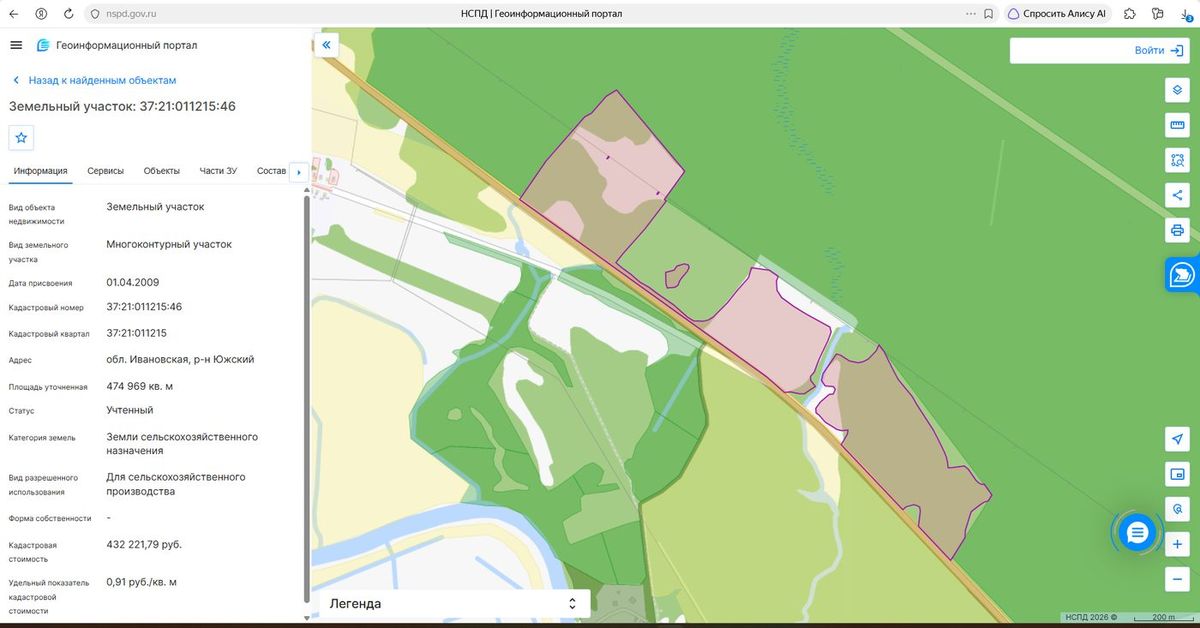This screenshot has width=1200, height=628.
Task: Zoom in on the map
Action: (x=1178, y=545)
